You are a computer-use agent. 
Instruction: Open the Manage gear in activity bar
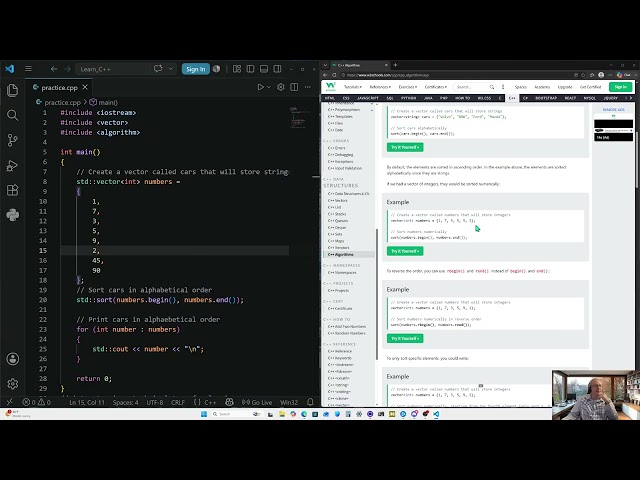pos(13,384)
